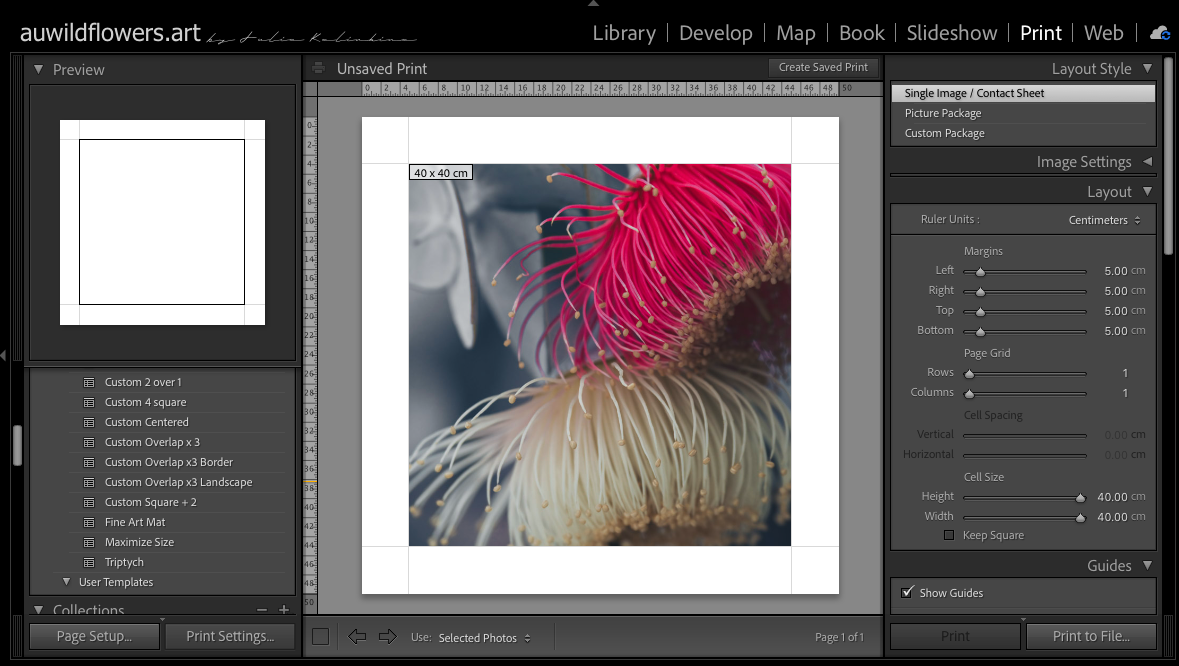Viewport: 1179px width, 666px height.
Task: Collapse the Preview panel
Action: tap(38, 69)
